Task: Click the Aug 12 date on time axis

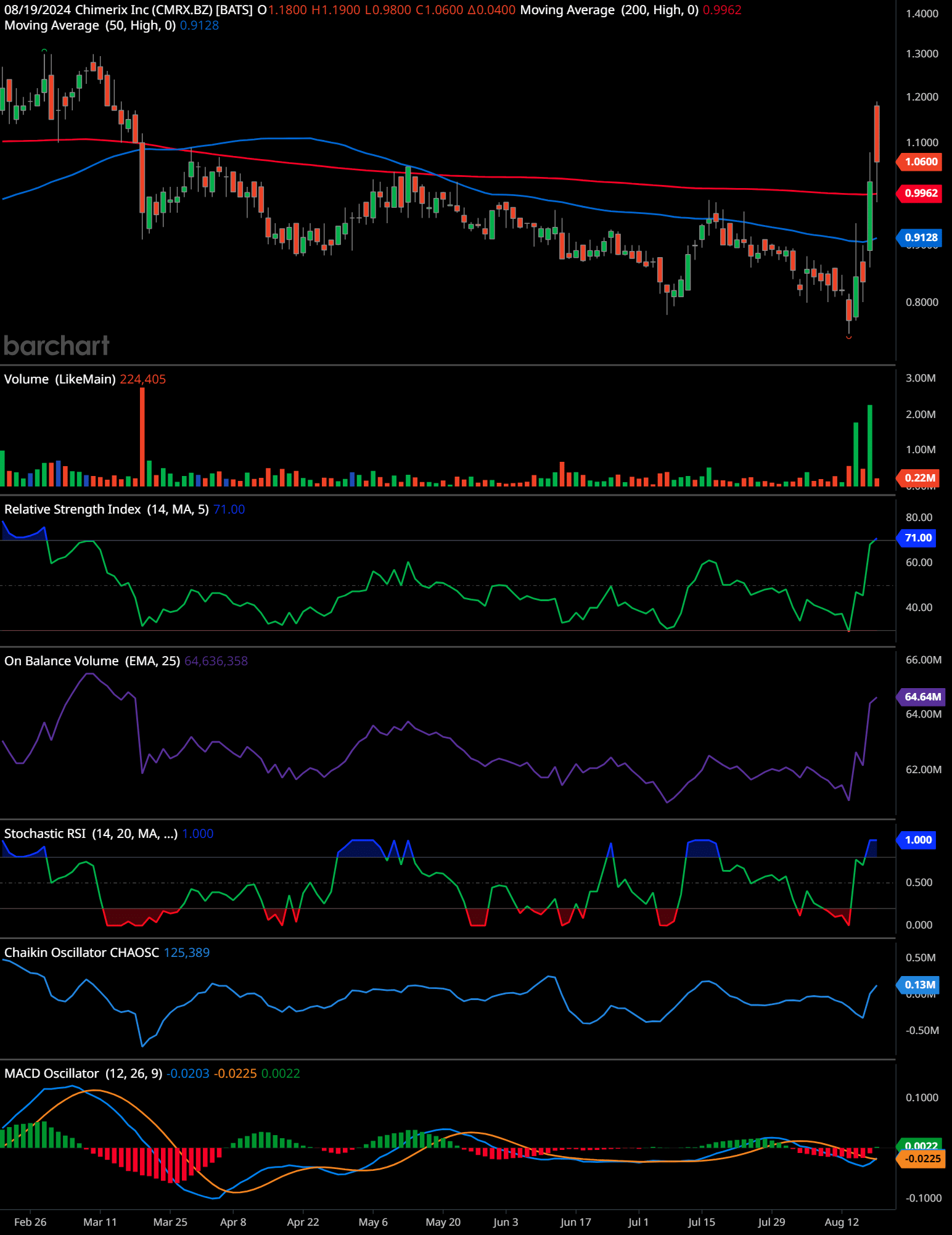Action: 842,1222
